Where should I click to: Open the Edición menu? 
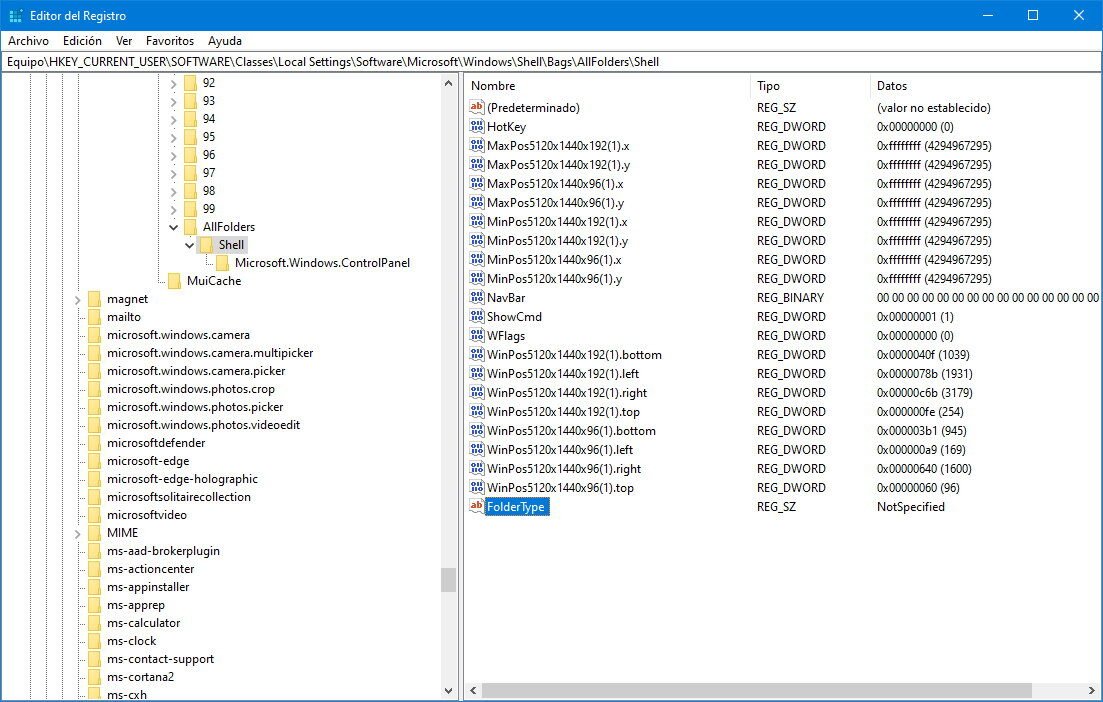tap(82, 41)
